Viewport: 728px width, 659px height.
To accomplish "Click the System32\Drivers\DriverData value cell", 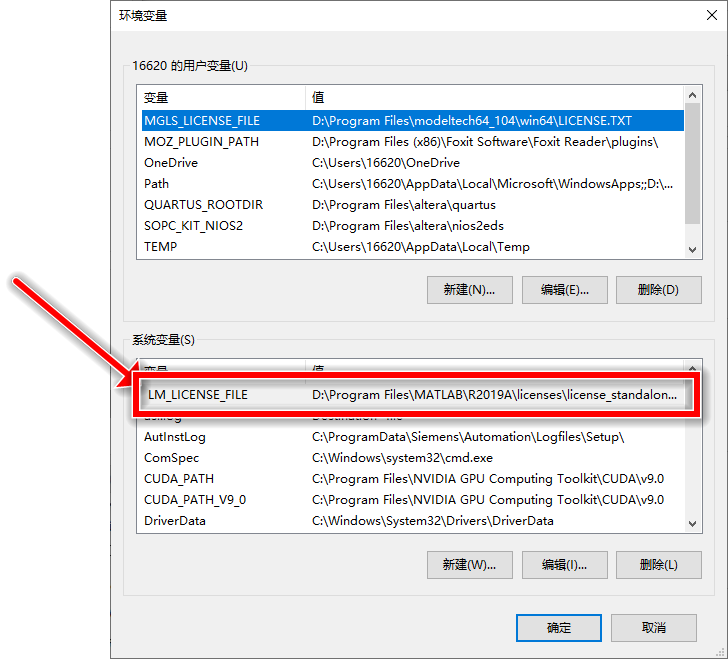I will (432, 521).
